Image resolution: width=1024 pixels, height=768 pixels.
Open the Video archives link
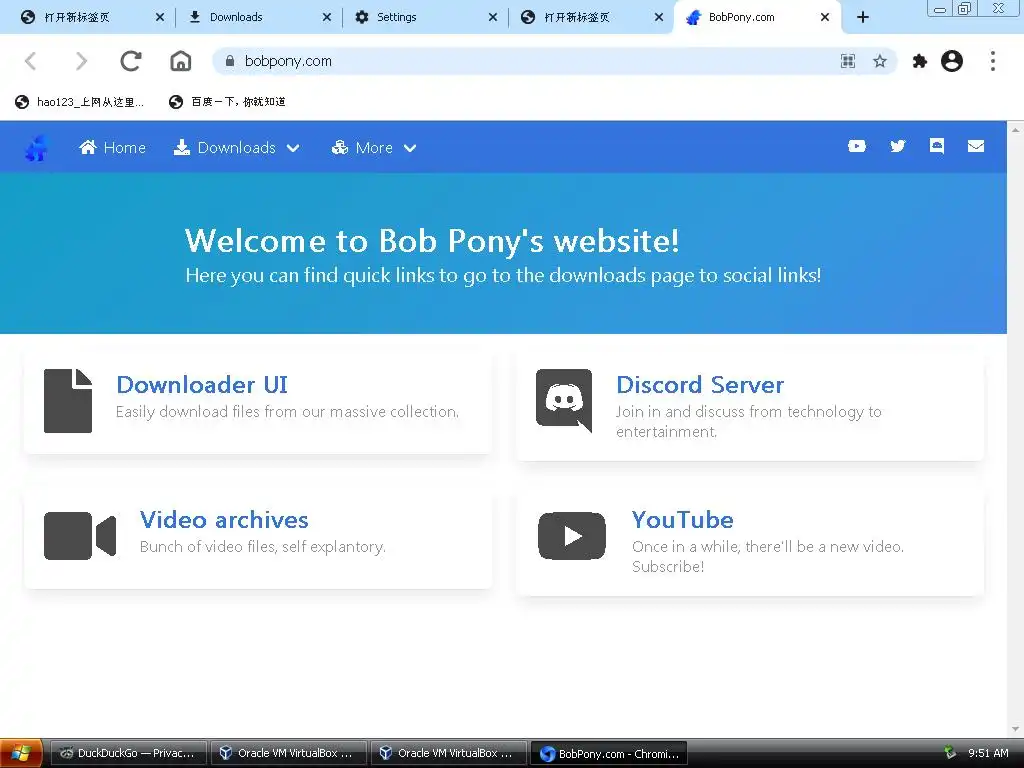224,520
